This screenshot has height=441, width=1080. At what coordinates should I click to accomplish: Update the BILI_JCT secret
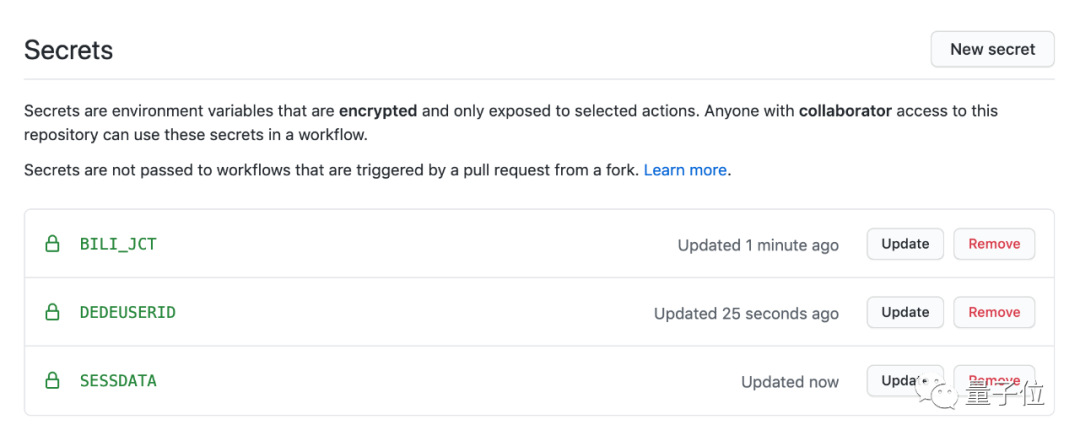pyautogui.click(x=905, y=244)
